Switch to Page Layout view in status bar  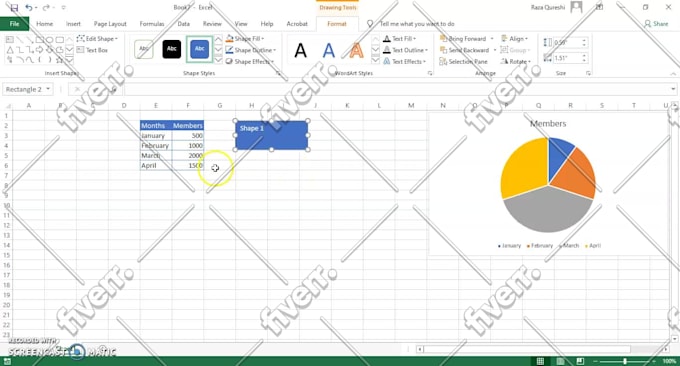tap(560, 361)
